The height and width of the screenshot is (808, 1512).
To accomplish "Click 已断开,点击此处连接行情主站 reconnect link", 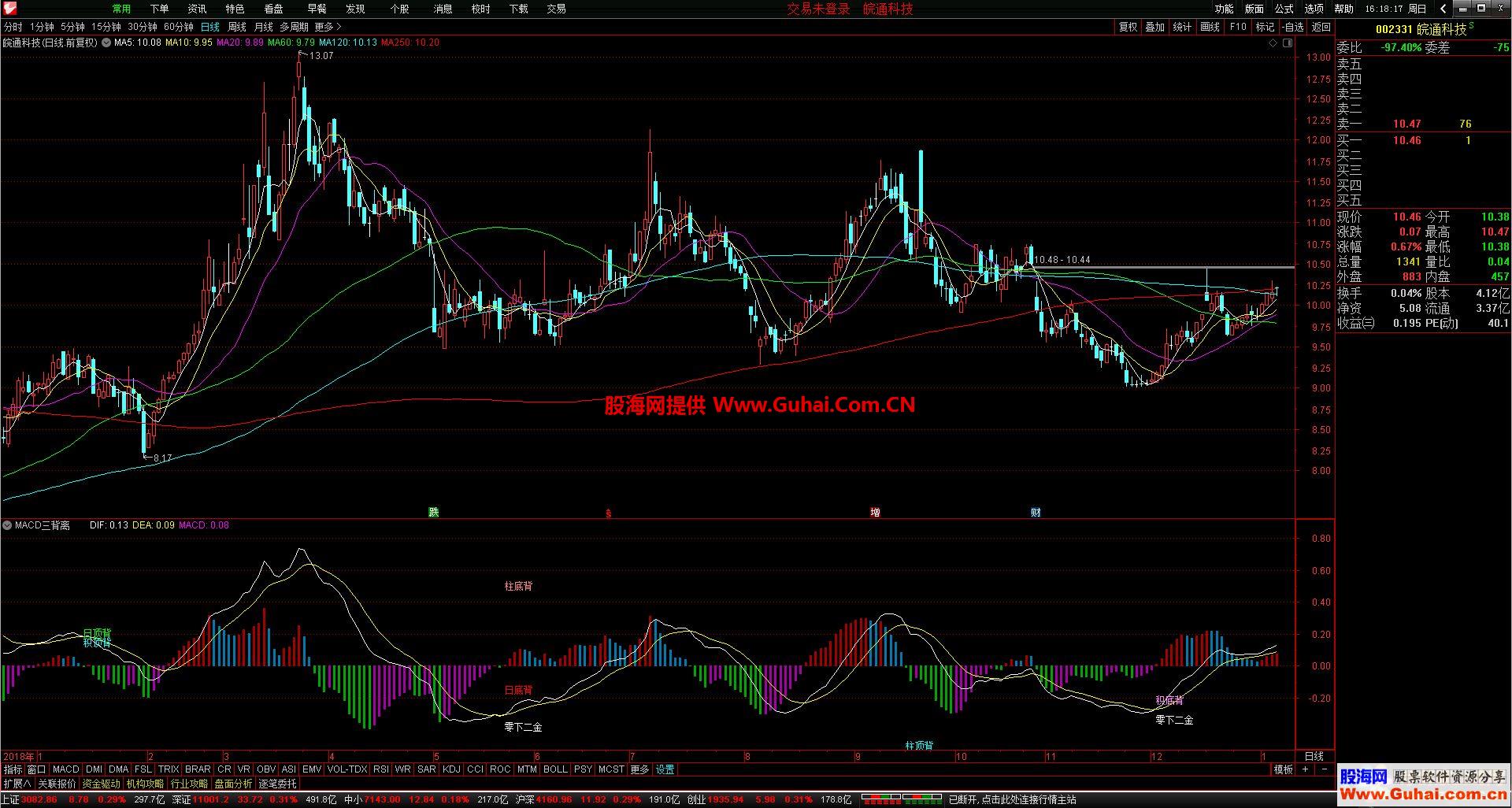I will click(1012, 799).
